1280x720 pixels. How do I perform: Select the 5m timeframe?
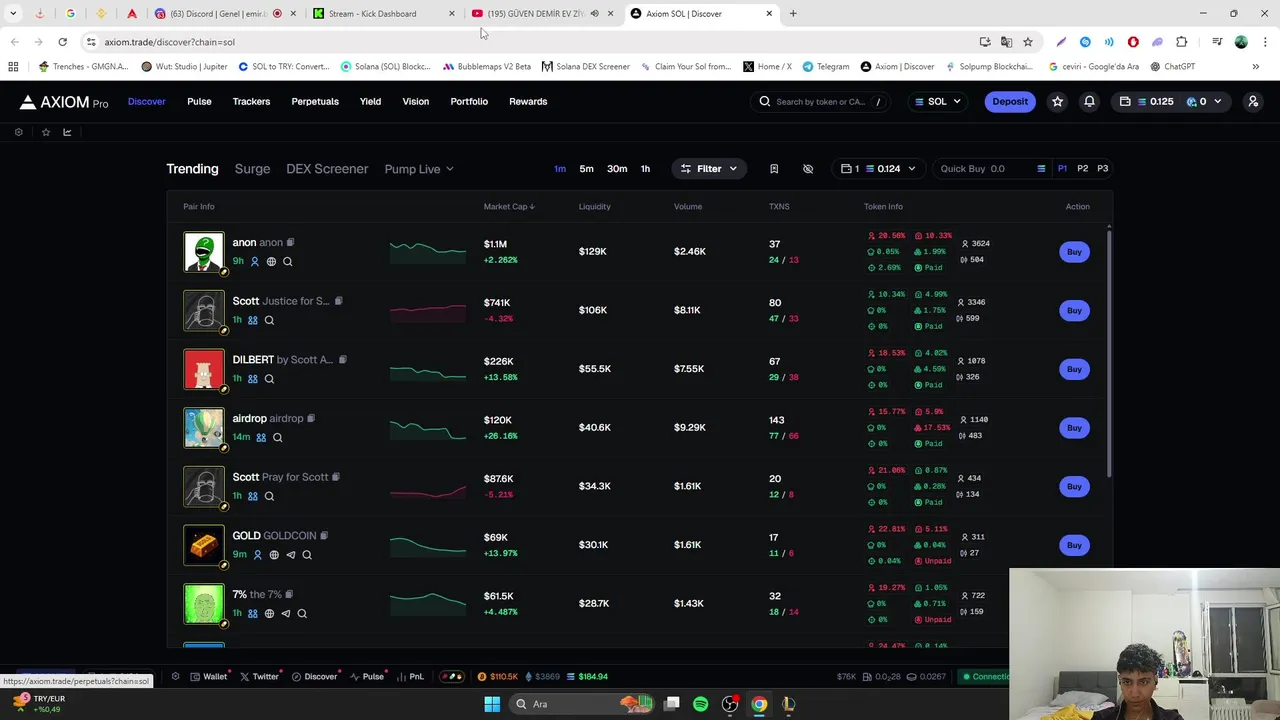click(587, 169)
